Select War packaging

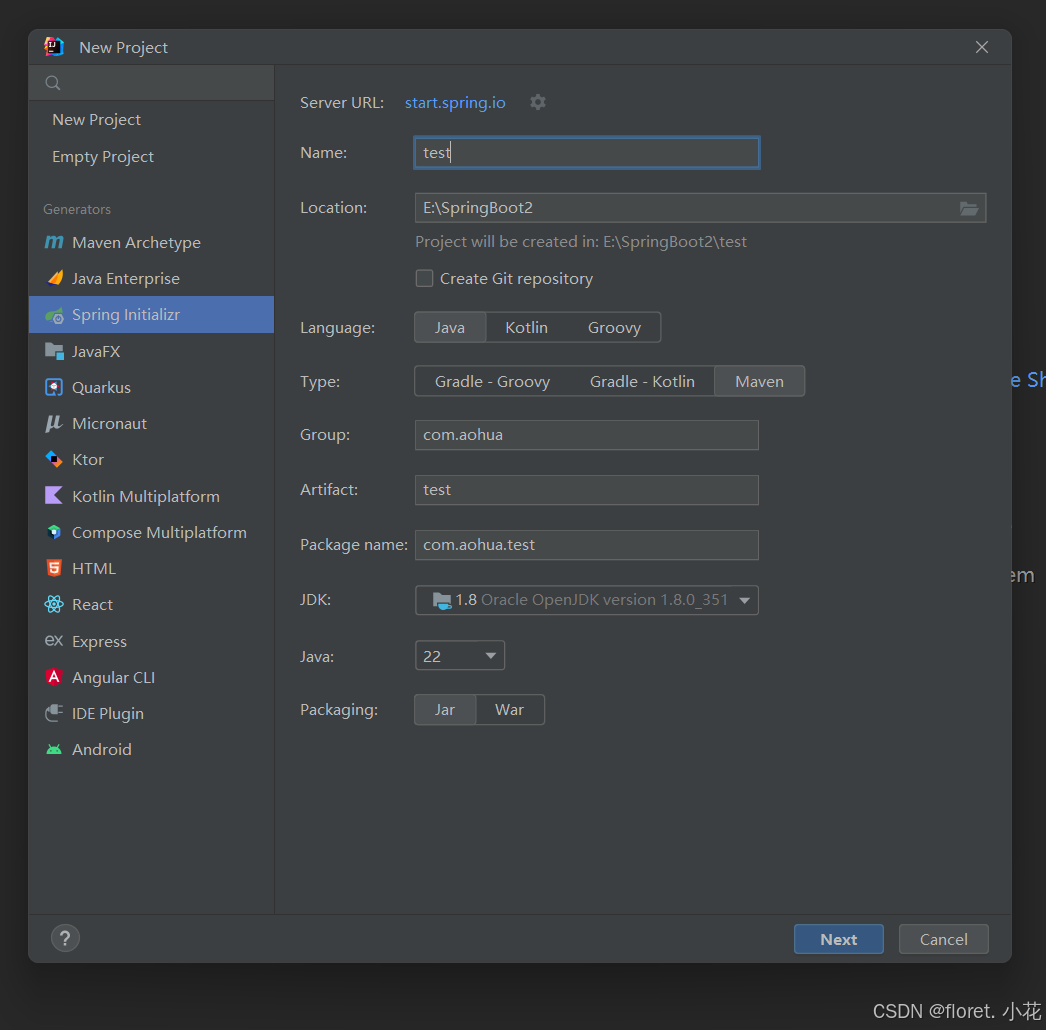coord(510,710)
